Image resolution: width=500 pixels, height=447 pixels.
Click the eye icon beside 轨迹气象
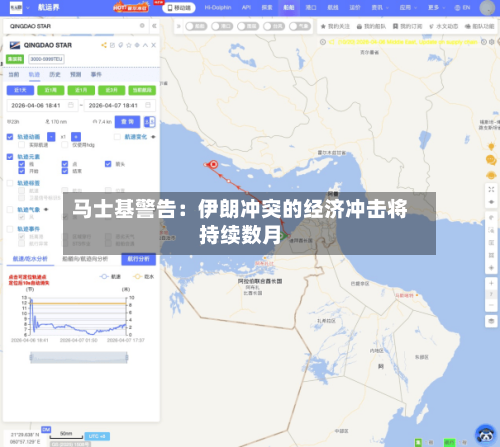46,210
